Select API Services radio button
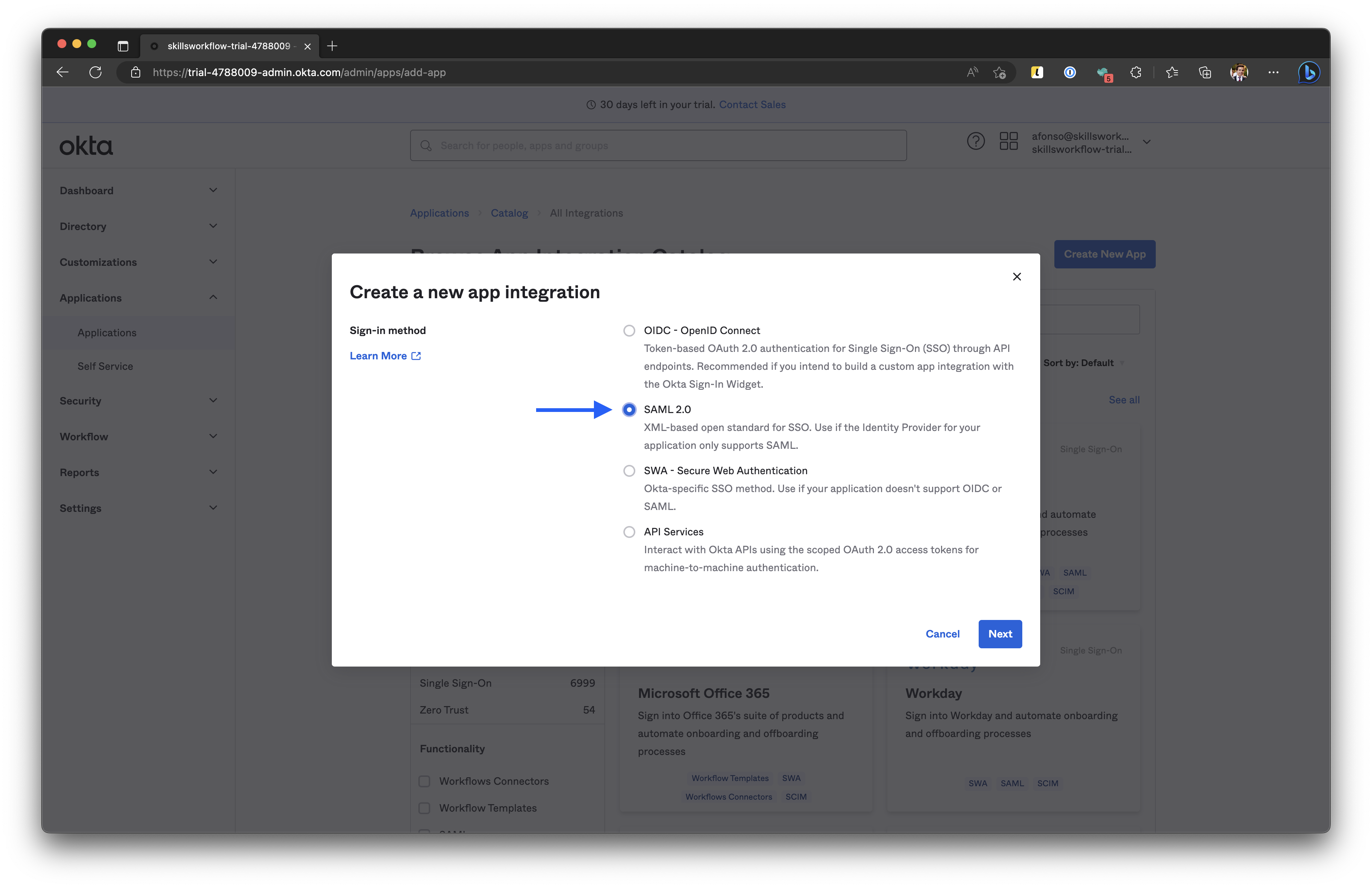The width and height of the screenshot is (1372, 888). (x=629, y=532)
